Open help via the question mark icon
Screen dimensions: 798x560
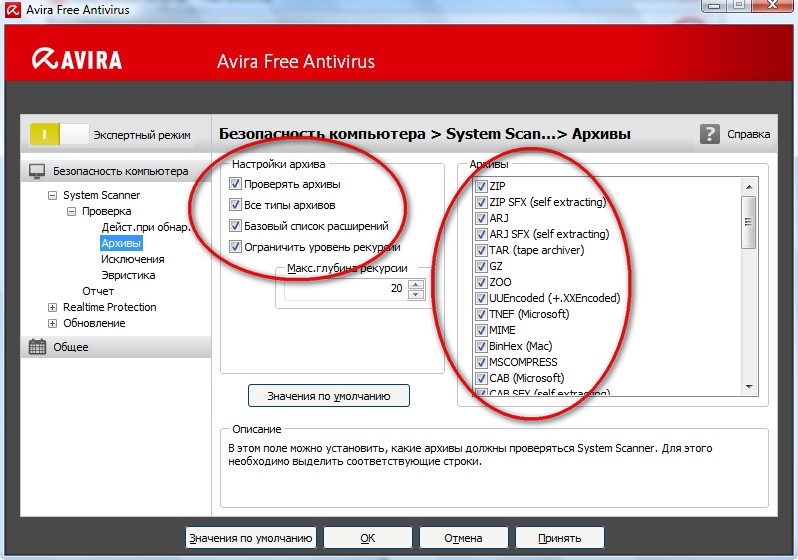(x=709, y=134)
